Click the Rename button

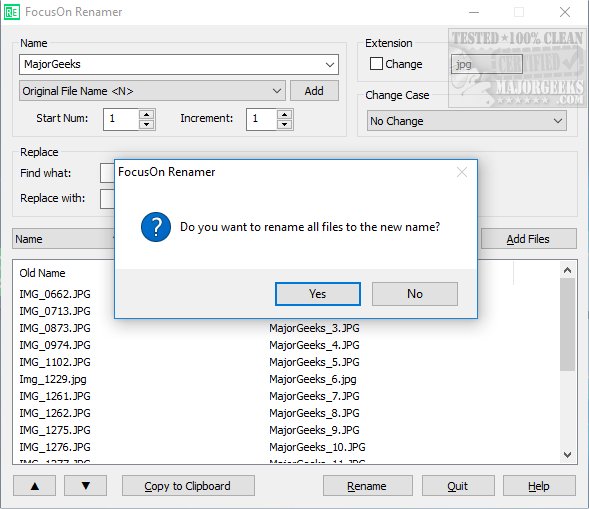tap(367, 486)
